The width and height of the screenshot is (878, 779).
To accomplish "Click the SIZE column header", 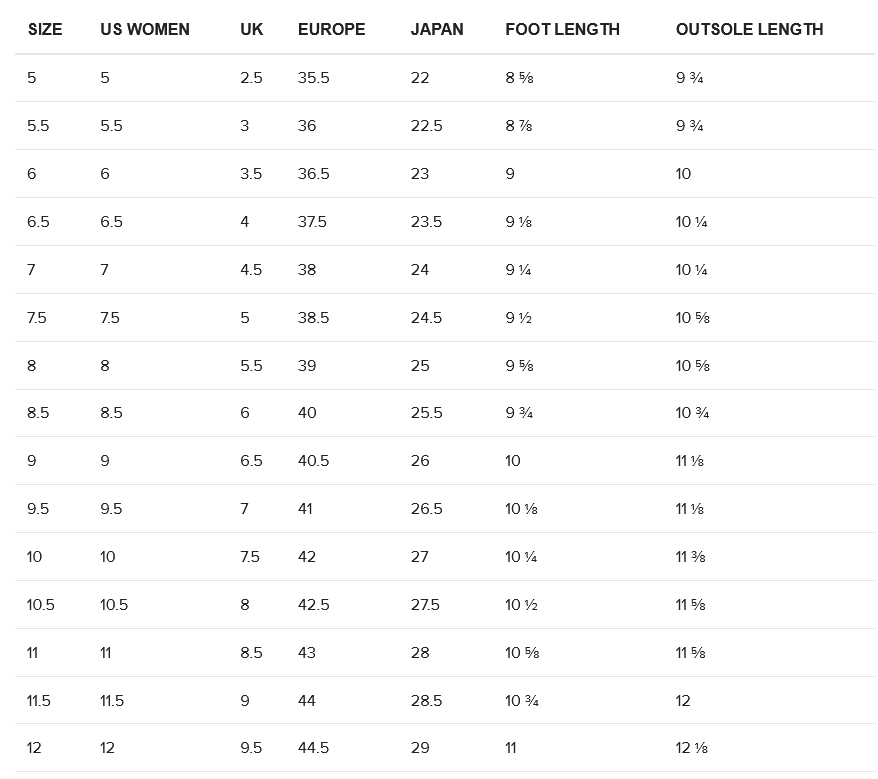I will click(45, 29).
